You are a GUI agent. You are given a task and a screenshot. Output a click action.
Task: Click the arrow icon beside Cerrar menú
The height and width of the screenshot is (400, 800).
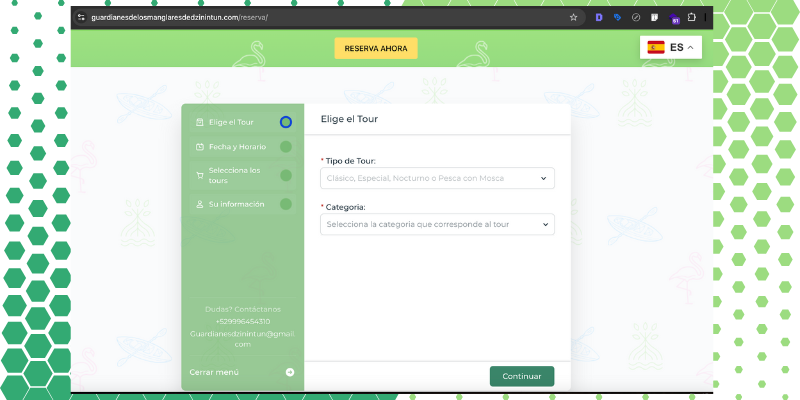[289, 372]
